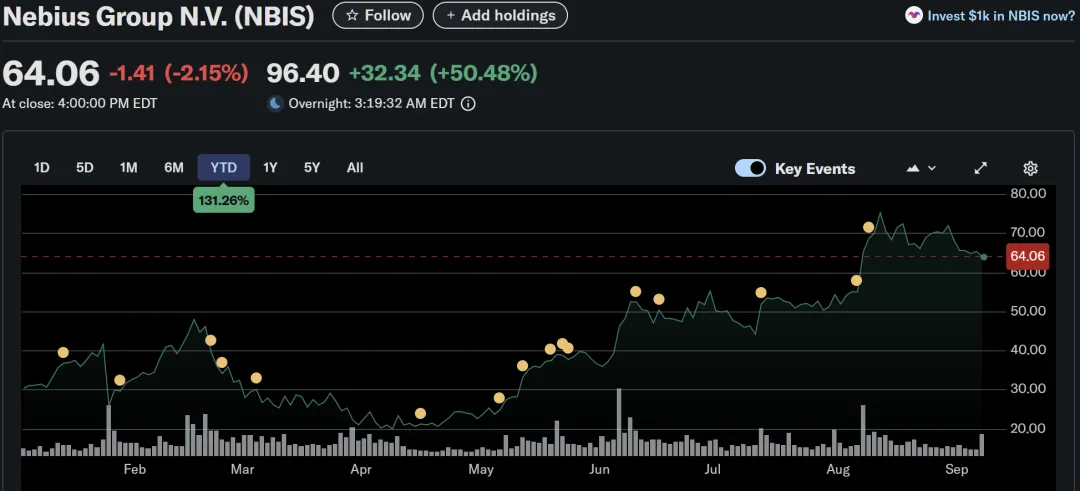Screen dimensions: 1080x491
Task: Open the Invest $1k in NBIS now link
Action: point(1000,16)
